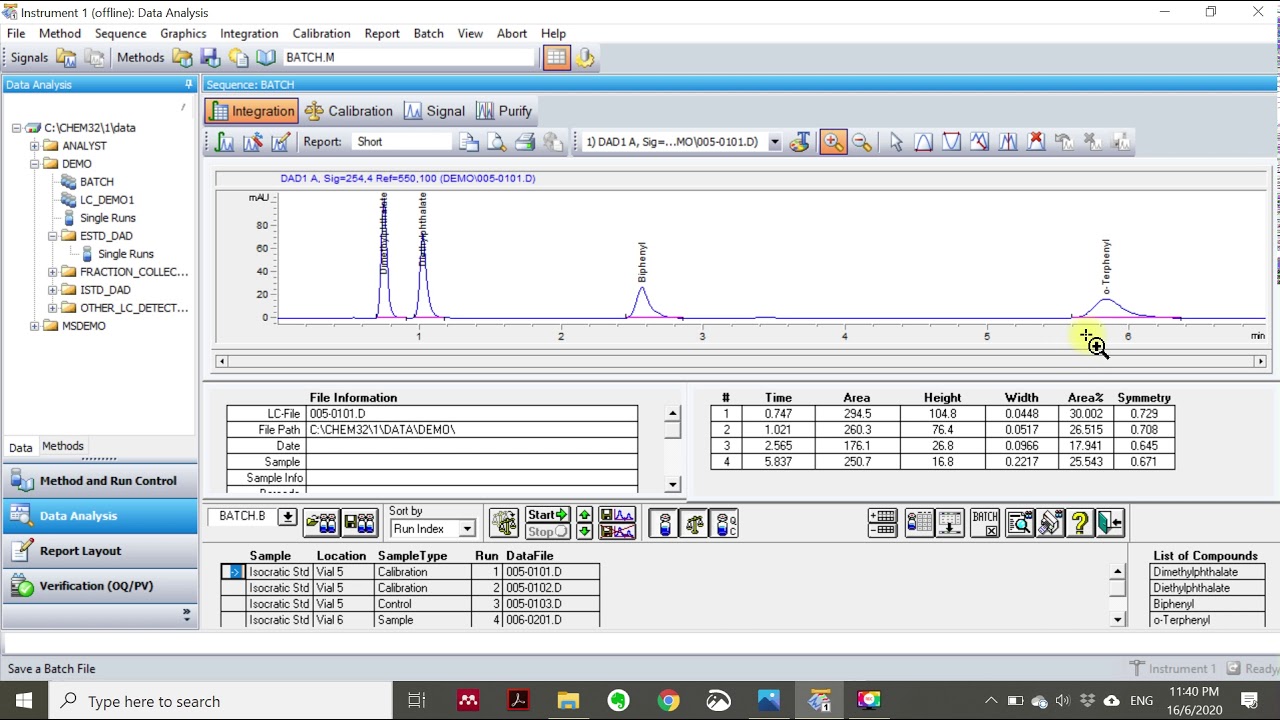Image resolution: width=1280 pixels, height=720 pixels.
Task: Click the BATCH.B download arrow button
Action: tap(287, 517)
